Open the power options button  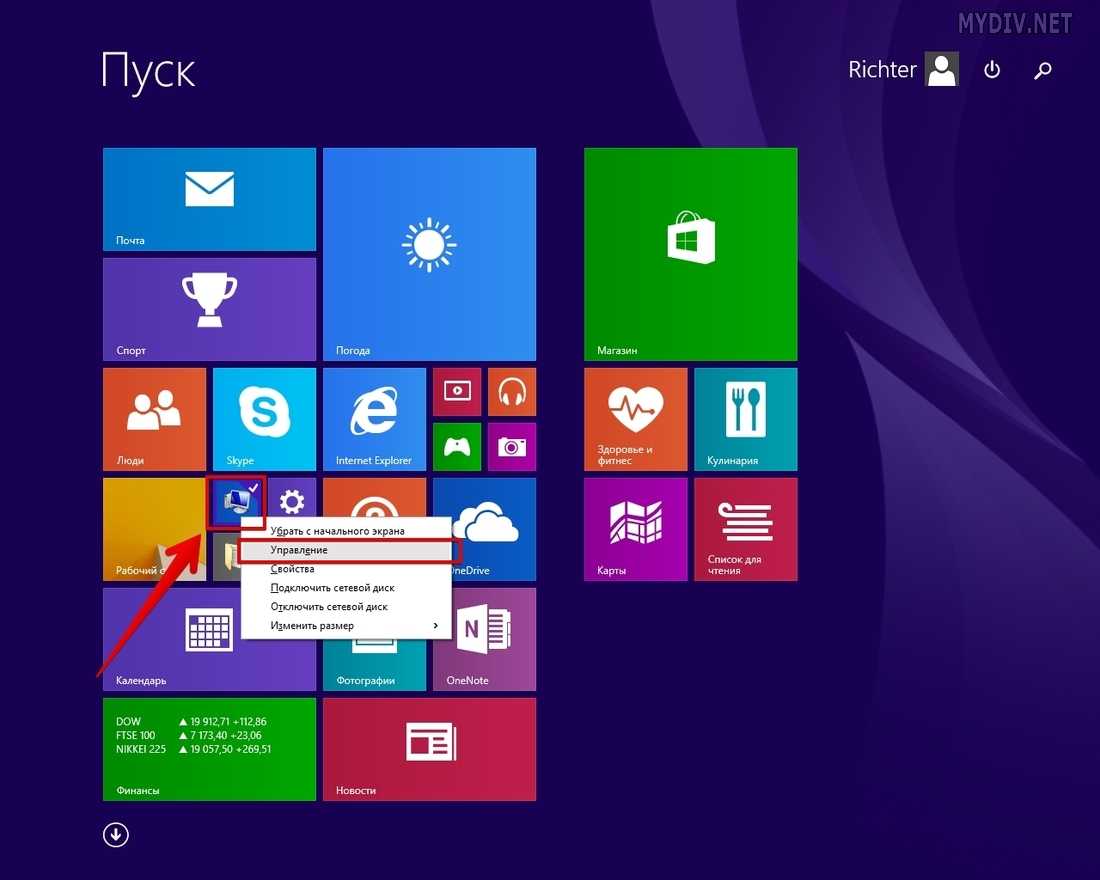click(992, 70)
